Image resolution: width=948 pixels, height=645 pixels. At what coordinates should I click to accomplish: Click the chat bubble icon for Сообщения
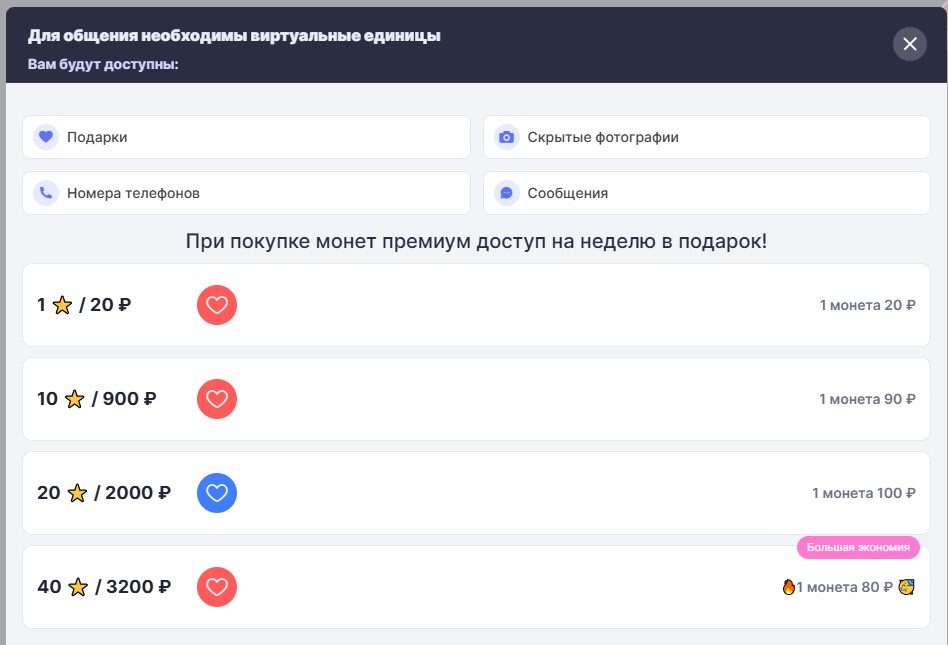(506, 193)
